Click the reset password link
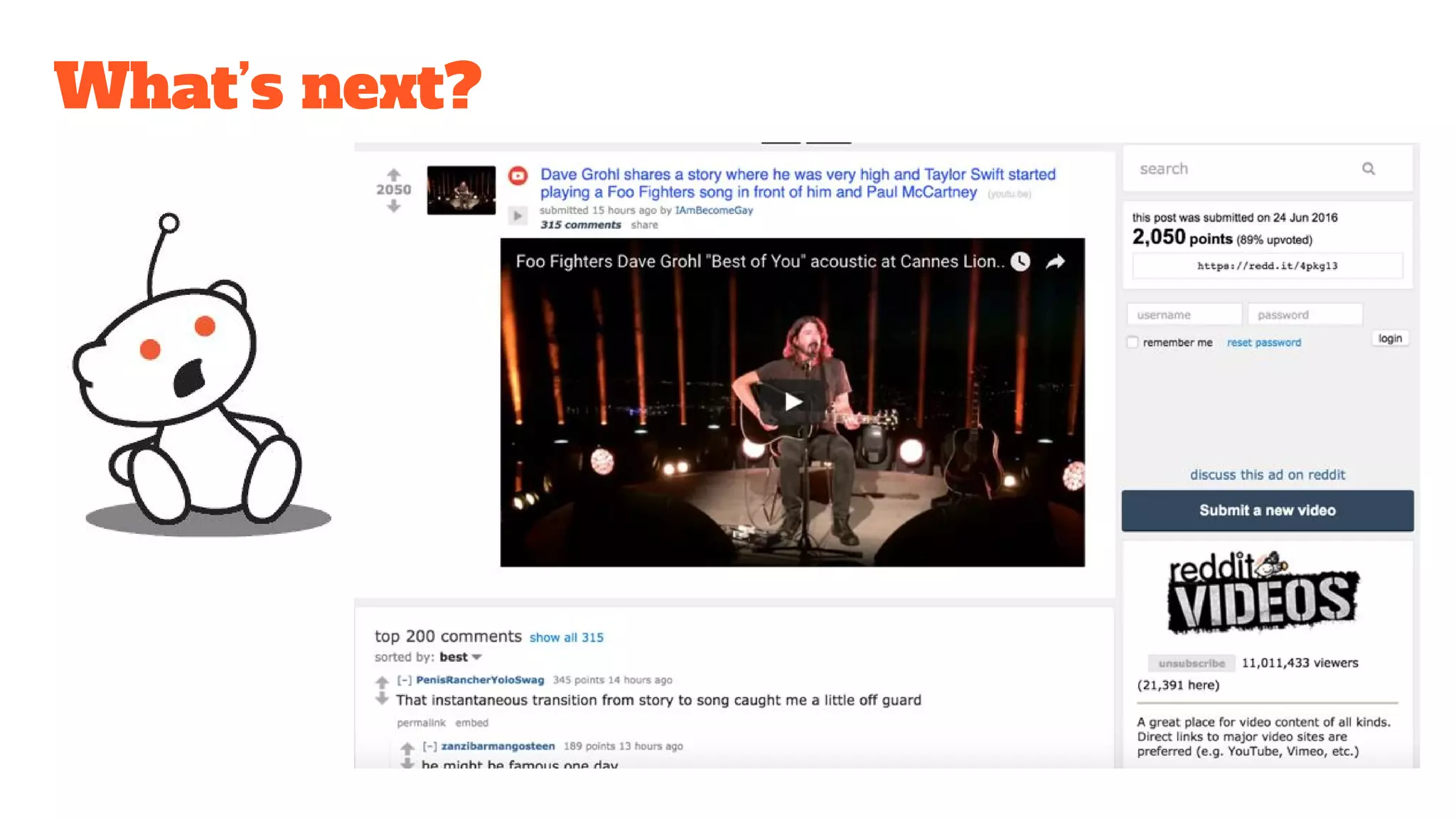This screenshot has width=1456, height=819. (x=1264, y=343)
